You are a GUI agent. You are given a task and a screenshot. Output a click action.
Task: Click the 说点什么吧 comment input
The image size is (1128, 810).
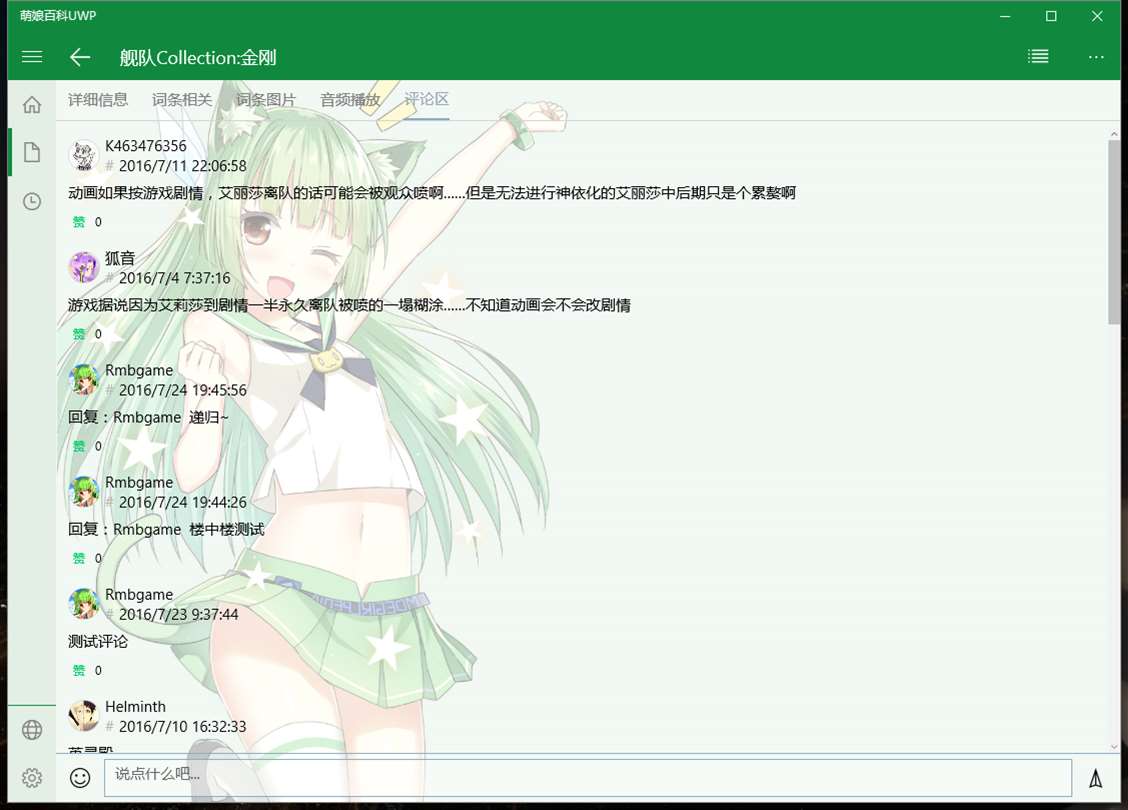[588, 778]
